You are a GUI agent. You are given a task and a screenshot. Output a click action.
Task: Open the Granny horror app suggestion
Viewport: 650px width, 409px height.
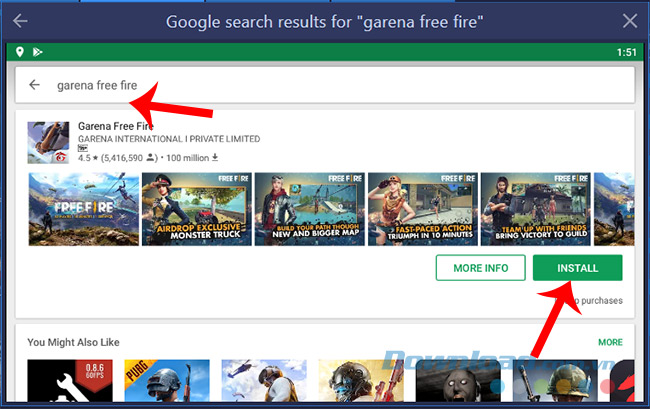458,381
